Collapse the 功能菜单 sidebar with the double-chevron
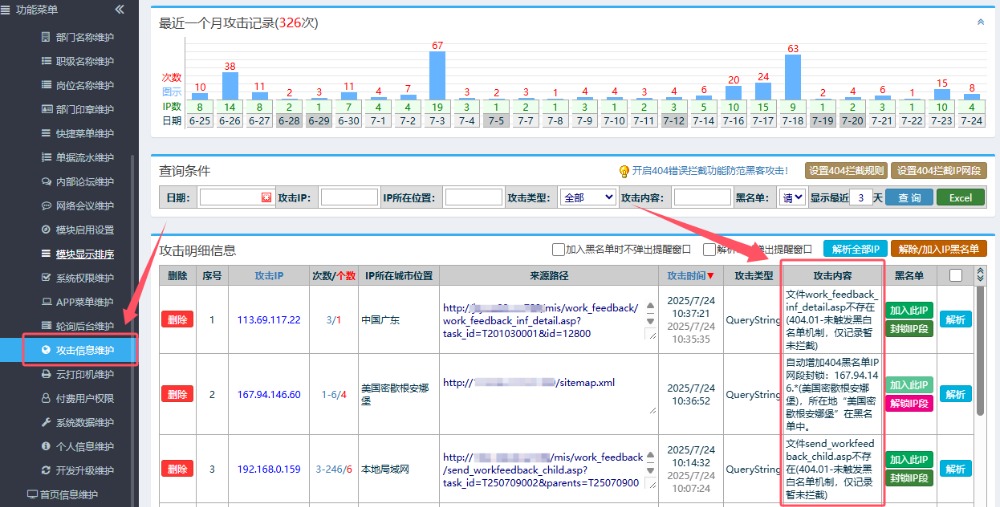The height and width of the screenshot is (507, 1000). point(120,9)
